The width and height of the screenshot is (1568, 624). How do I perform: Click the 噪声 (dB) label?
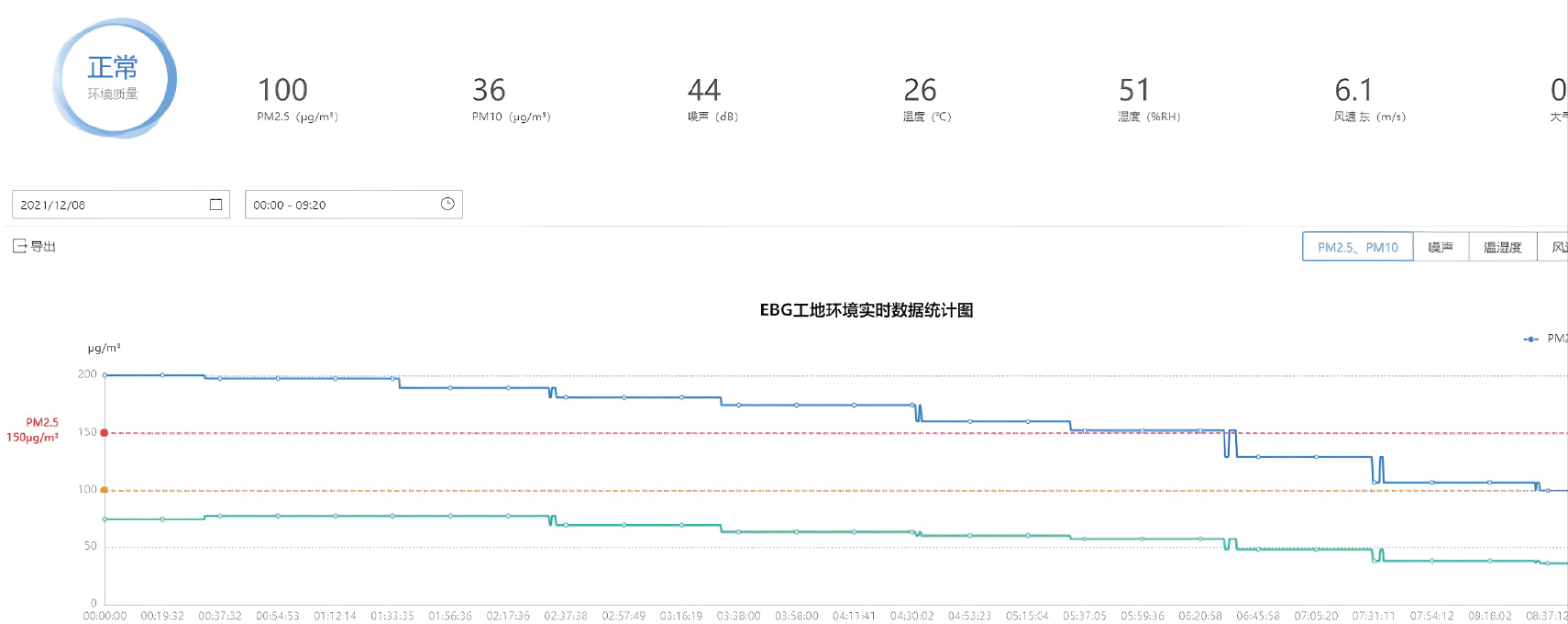pyautogui.click(x=712, y=117)
